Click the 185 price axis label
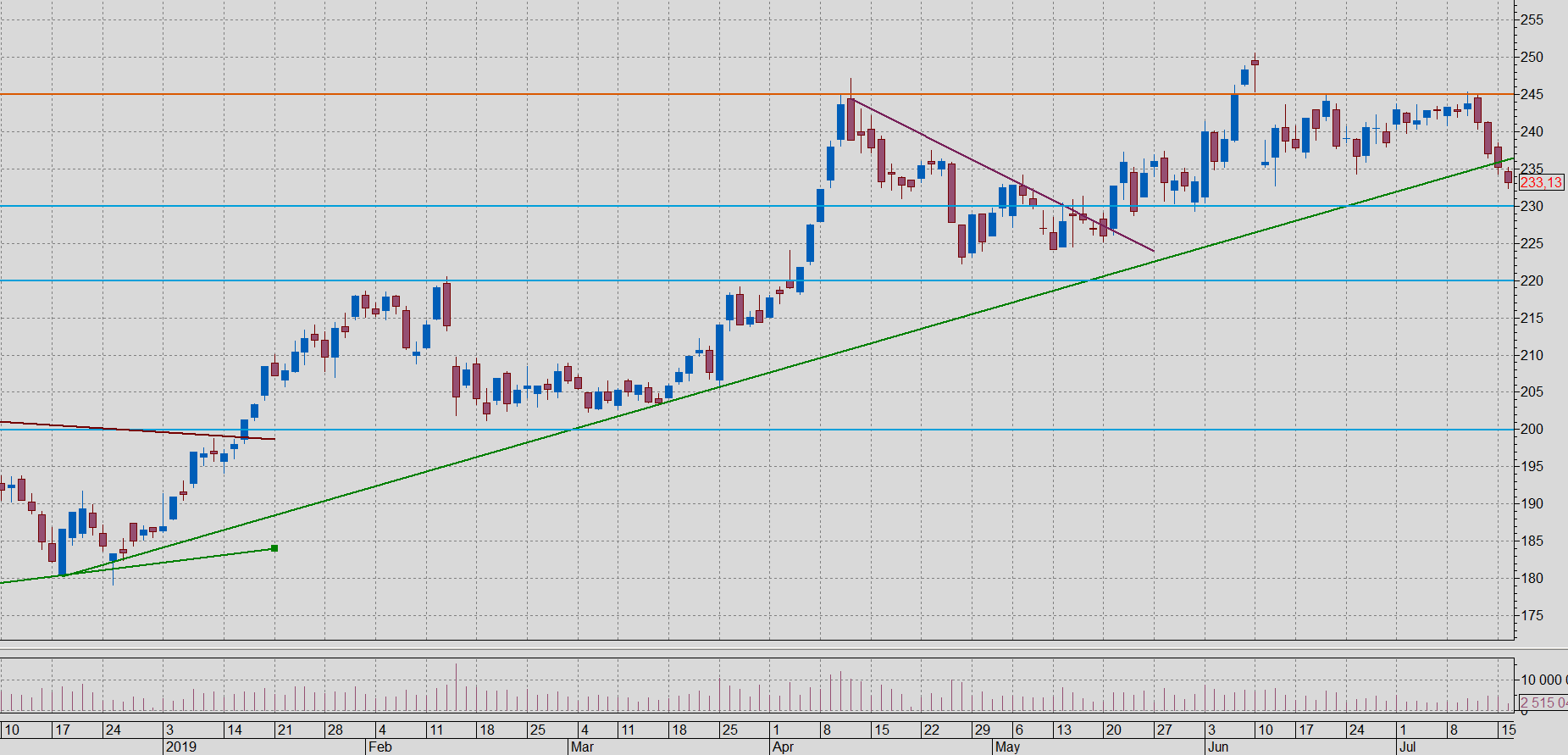 [1532, 541]
